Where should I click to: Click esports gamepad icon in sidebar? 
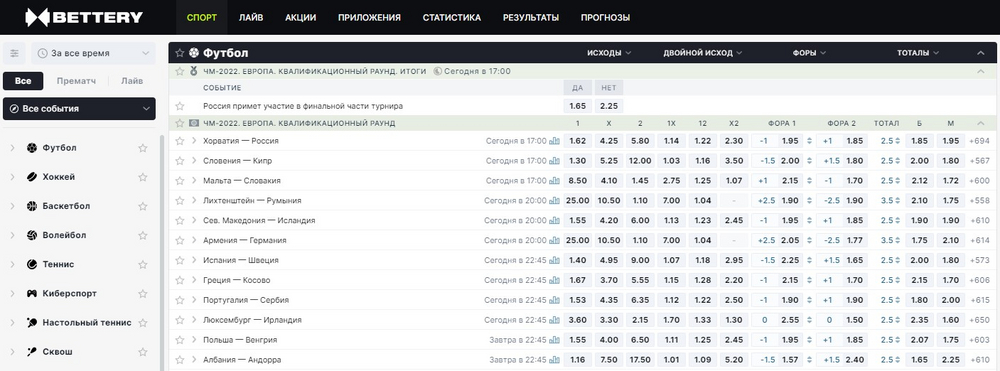pos(32,293)
